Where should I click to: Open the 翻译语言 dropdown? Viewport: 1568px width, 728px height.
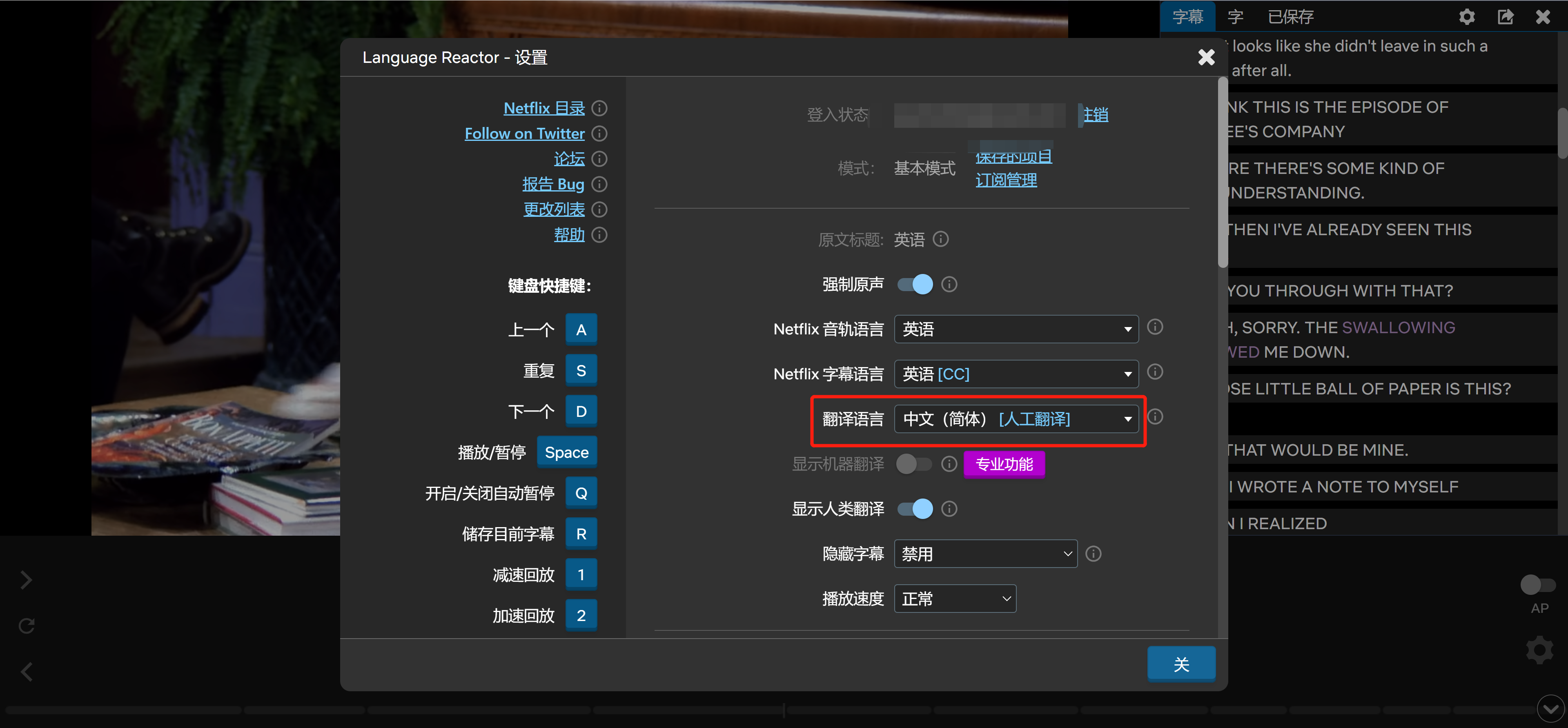pos(1016,419)
